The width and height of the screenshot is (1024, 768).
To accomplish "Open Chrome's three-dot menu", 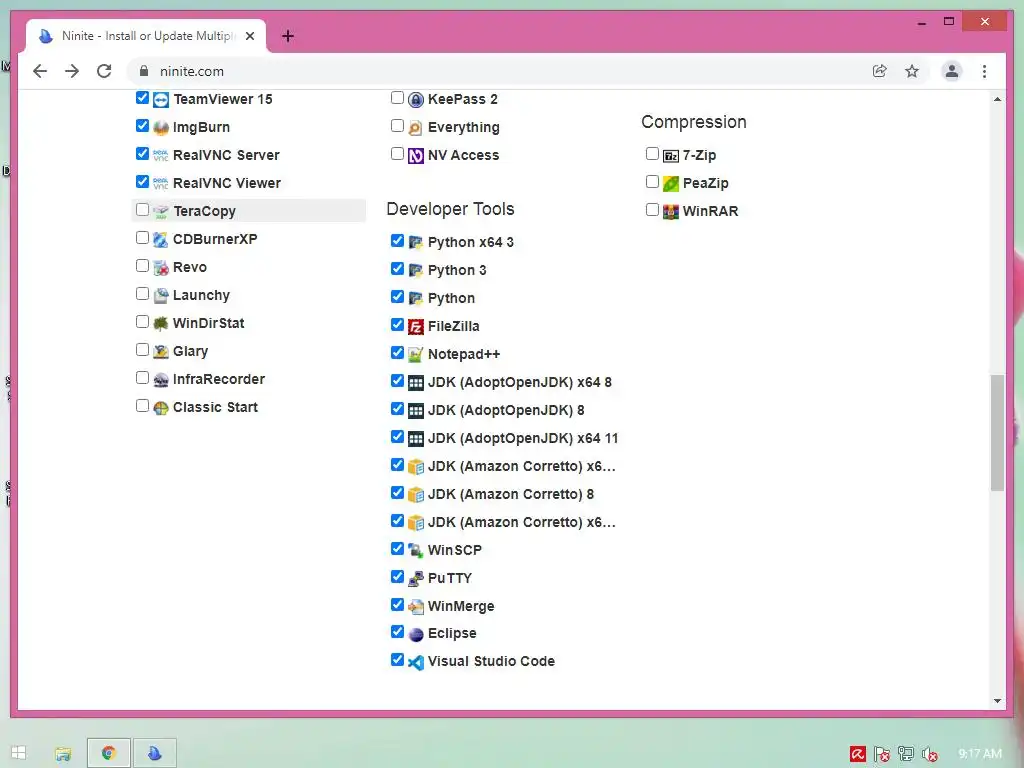I will click(984, 71).
